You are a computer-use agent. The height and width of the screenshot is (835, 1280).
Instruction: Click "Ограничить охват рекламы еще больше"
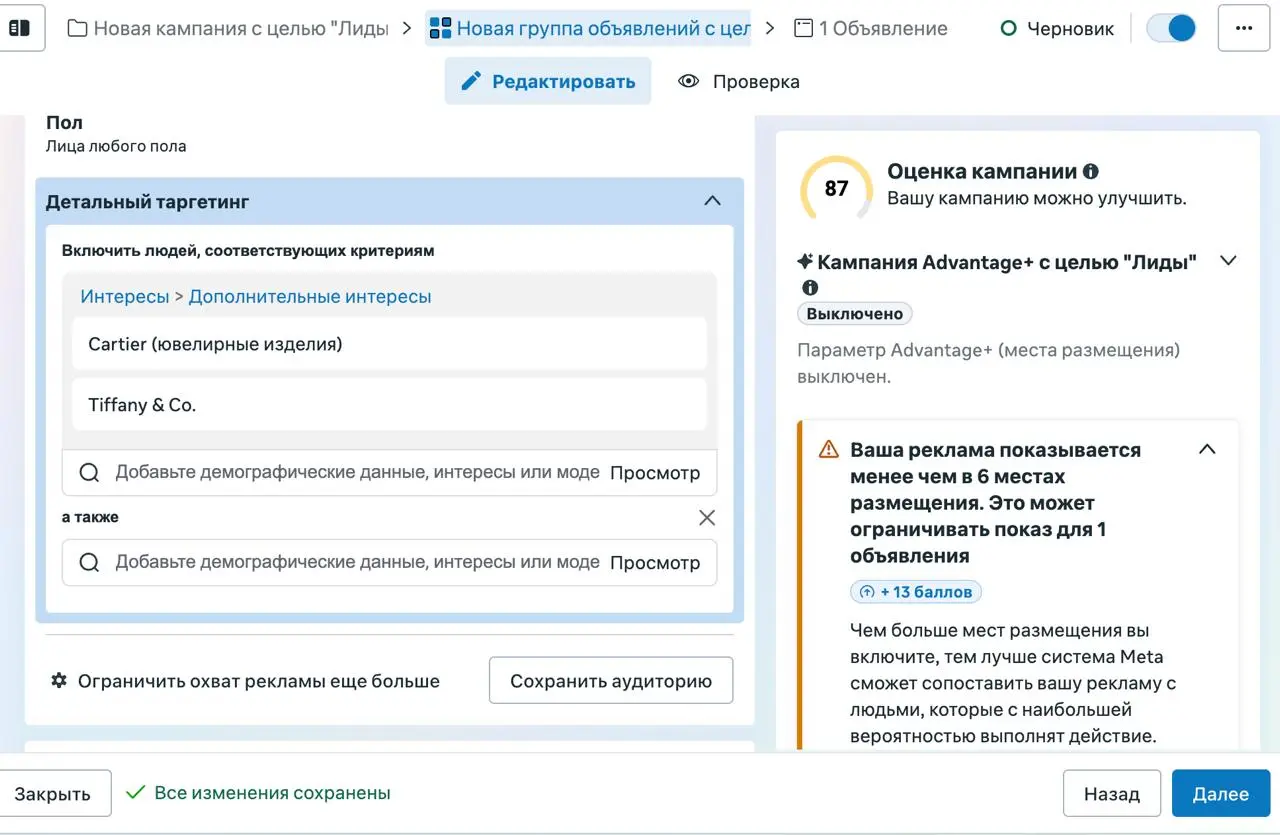pos(259,681)
